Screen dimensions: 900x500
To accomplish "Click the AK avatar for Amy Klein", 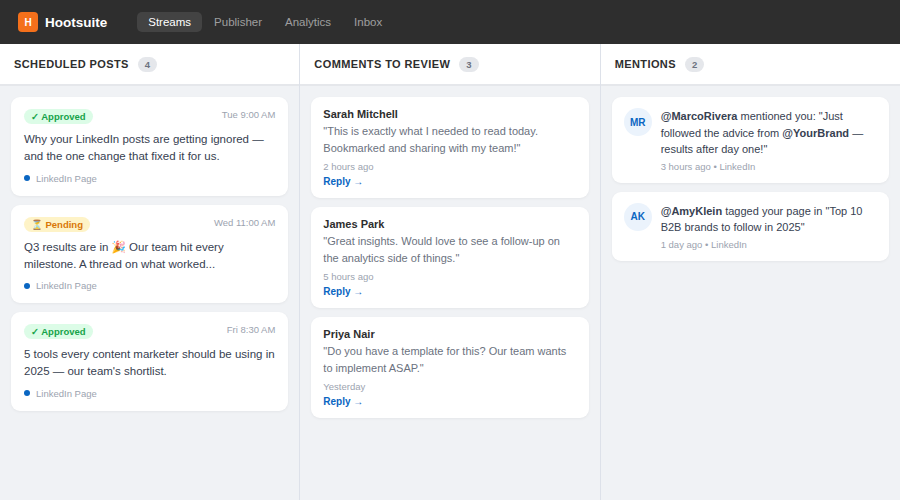I will click(x=638, y=217).
